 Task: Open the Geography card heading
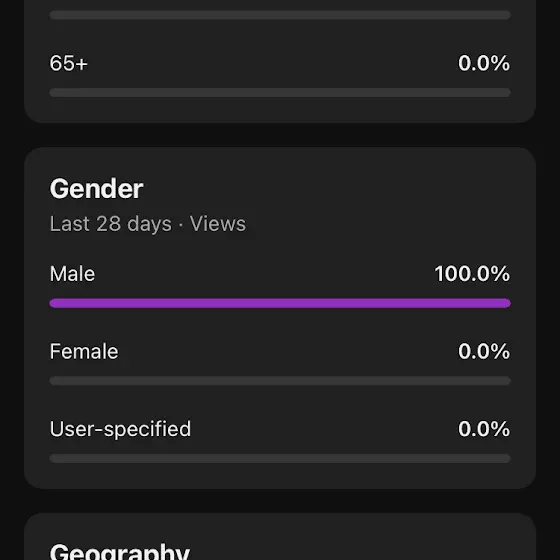pos(120,551)
